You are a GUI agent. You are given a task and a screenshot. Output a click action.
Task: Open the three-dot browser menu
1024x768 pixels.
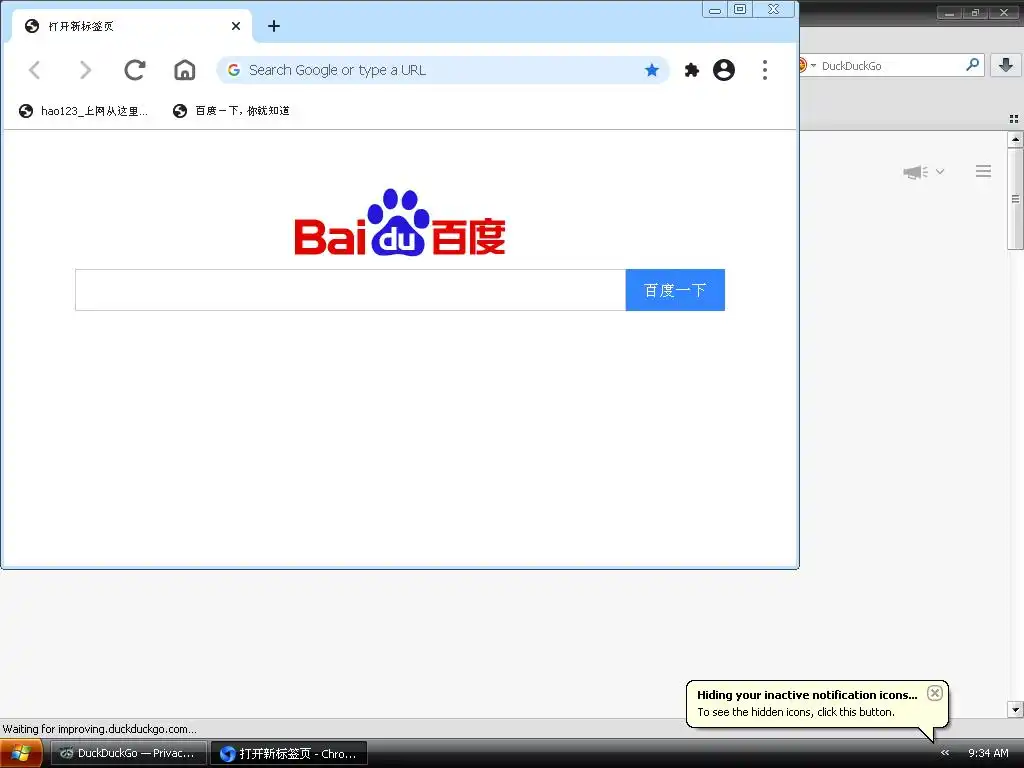click(765, 70)
